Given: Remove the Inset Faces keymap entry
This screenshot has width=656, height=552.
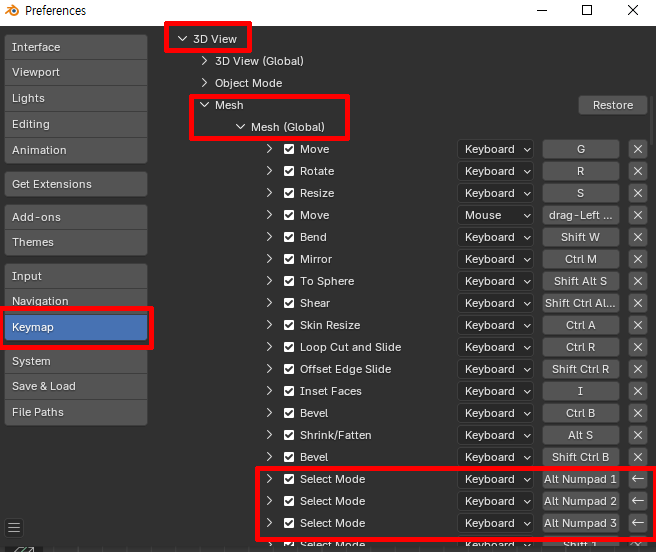Looking at the screenshot, I should tap(638, 391).
